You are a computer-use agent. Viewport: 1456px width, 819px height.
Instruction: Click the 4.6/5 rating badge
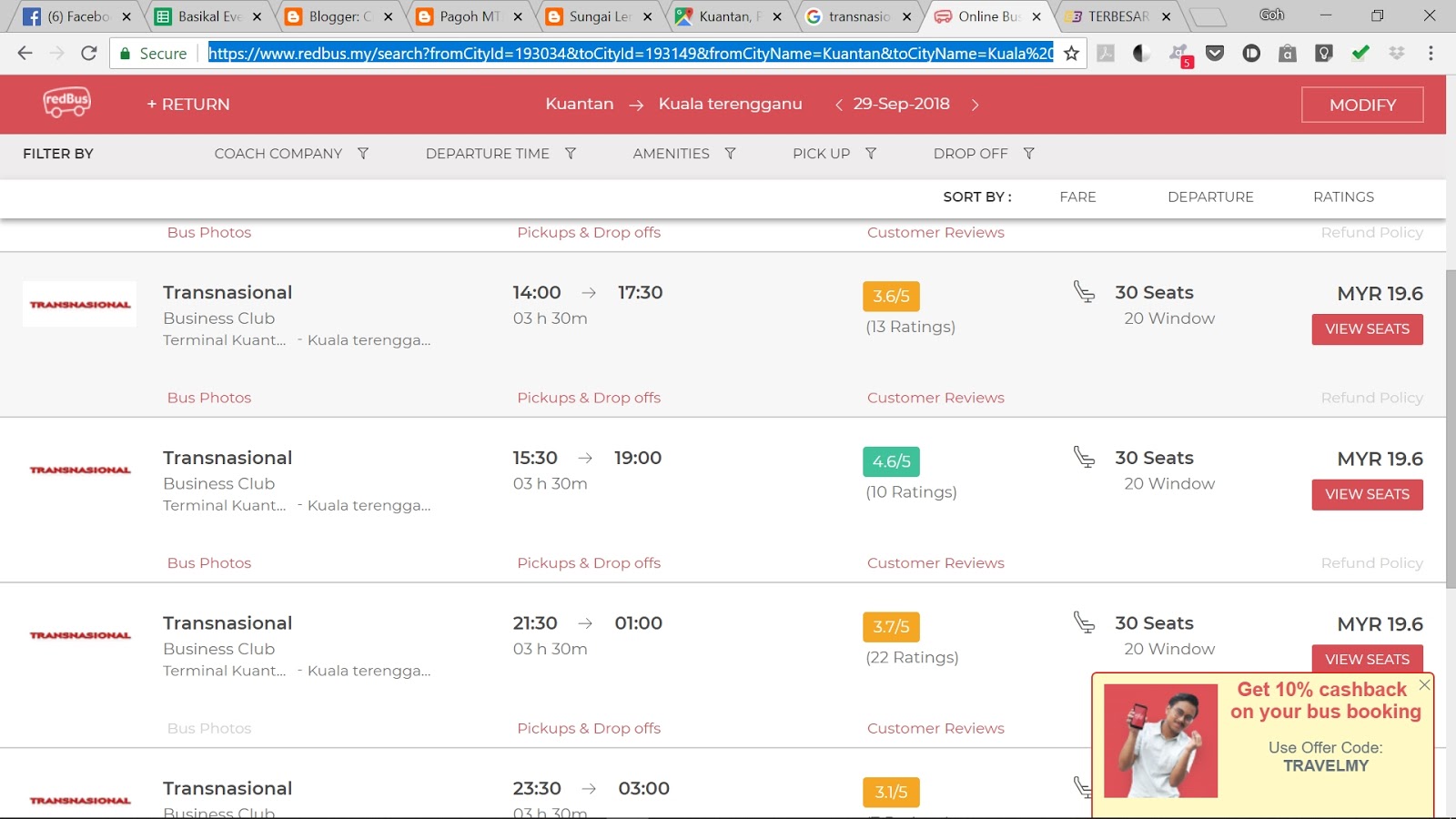point(891,461)
